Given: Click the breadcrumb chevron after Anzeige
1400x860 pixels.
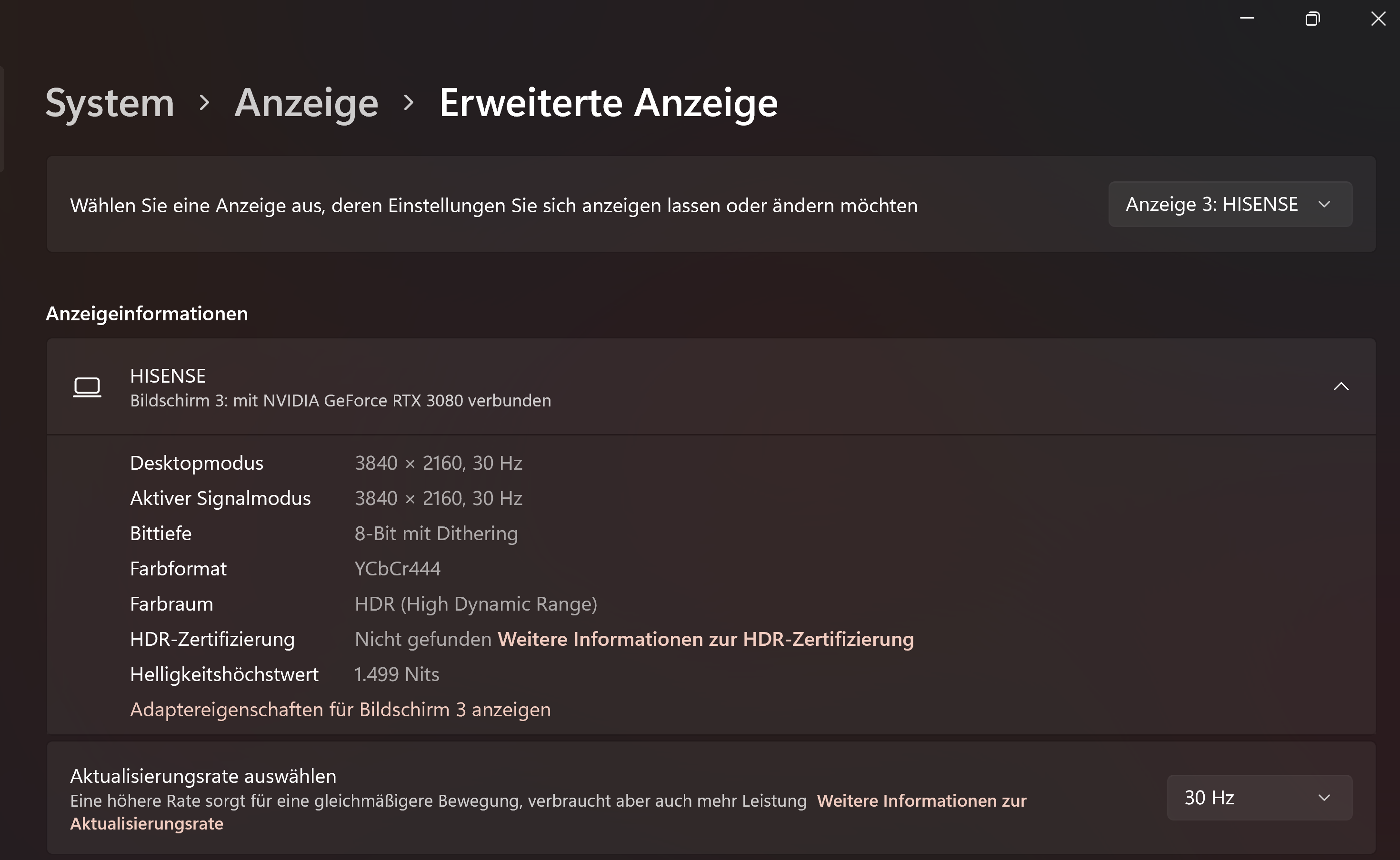Looking at the screenshot, I should click(x=408, y=103).
